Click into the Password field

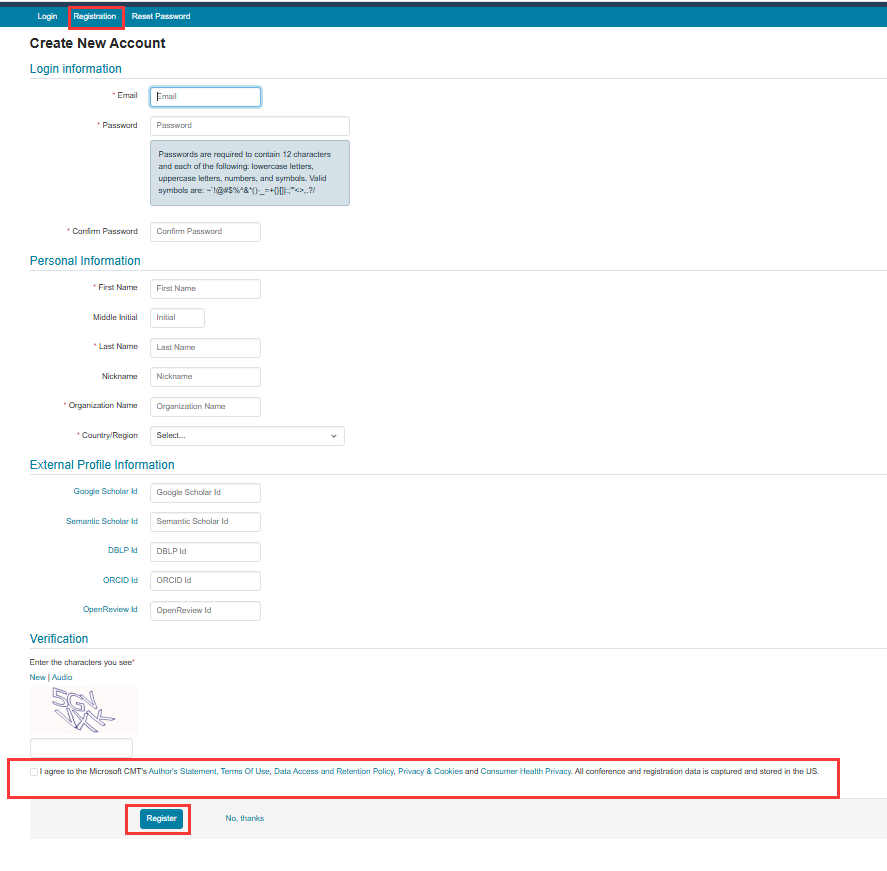pos(249,126)
